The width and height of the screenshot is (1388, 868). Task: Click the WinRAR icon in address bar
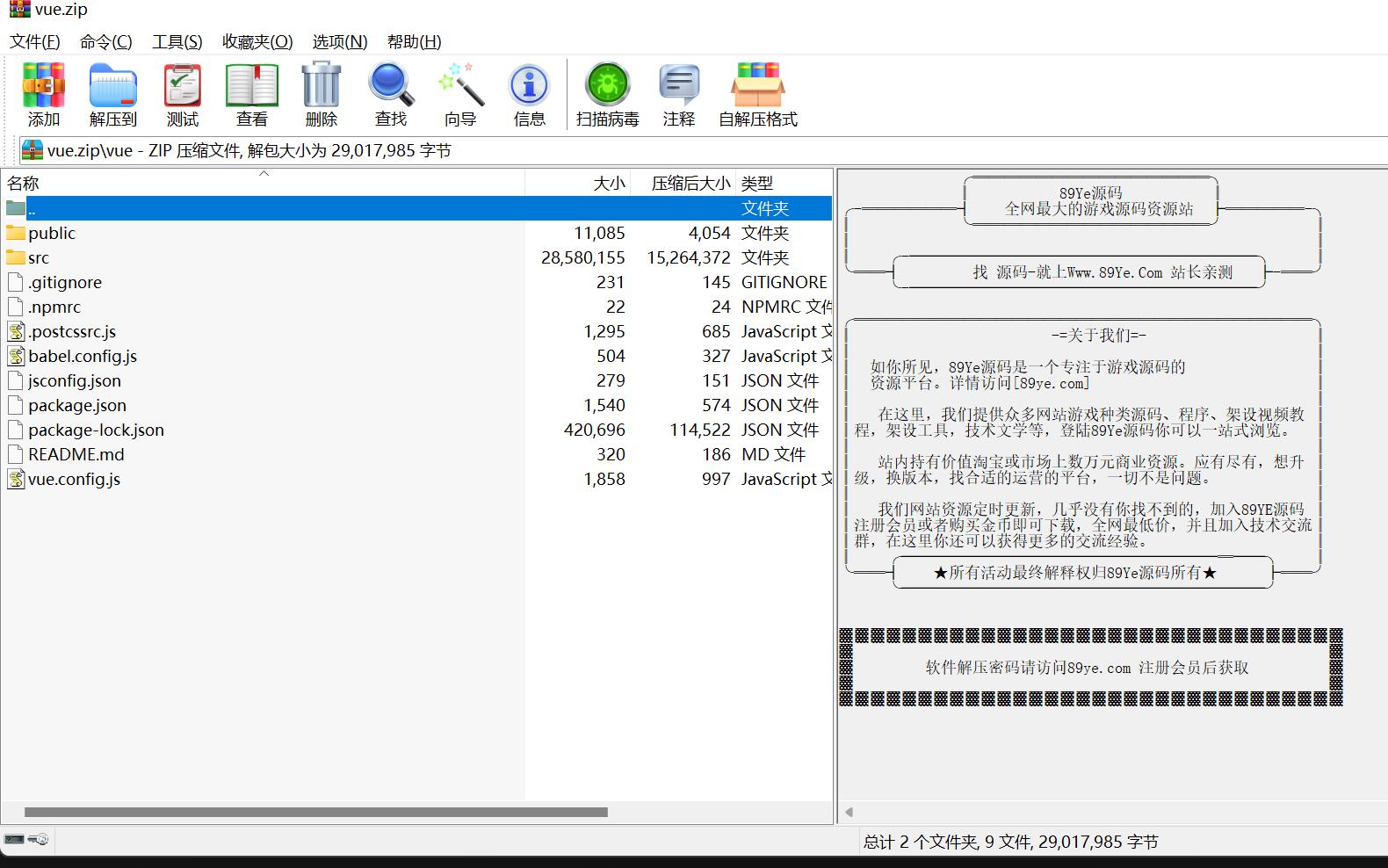click(33, 150)
